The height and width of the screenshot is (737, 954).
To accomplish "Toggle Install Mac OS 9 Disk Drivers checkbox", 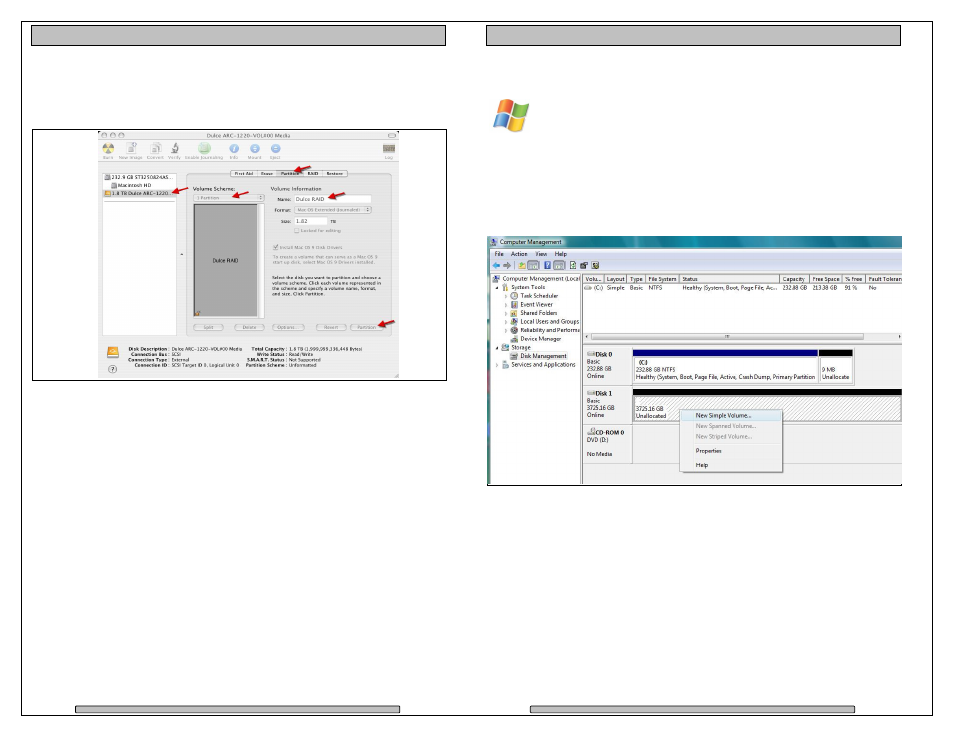I will tap(276, 247).
